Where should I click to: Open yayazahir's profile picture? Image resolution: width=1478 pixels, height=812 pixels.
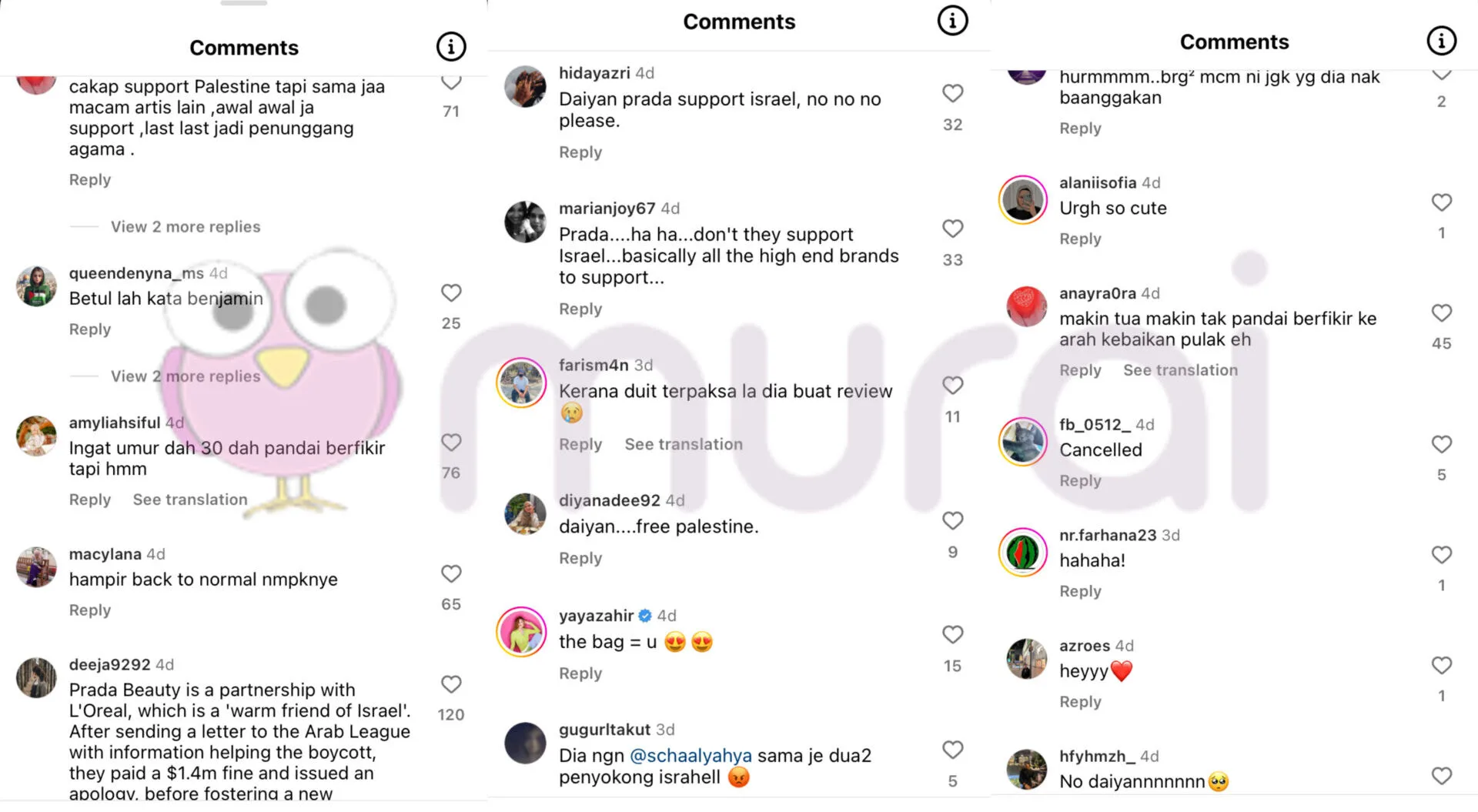522,631
